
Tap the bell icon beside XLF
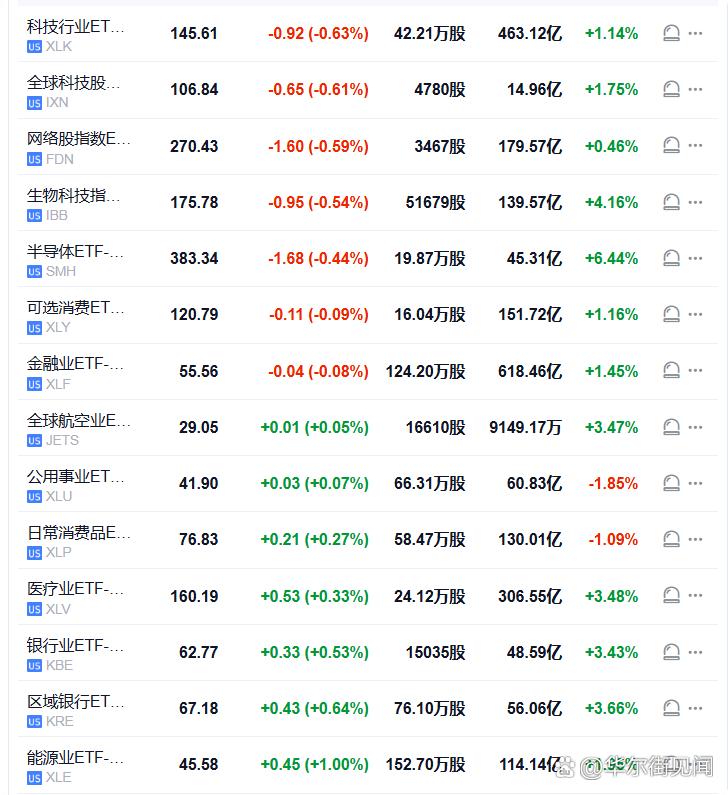[x=671, y=371]
